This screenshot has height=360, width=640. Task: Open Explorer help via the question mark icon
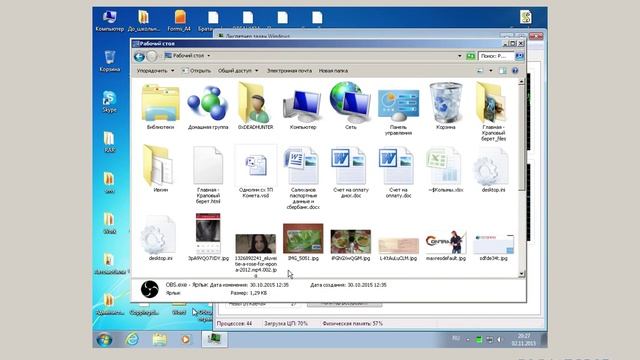coord(515,71)
